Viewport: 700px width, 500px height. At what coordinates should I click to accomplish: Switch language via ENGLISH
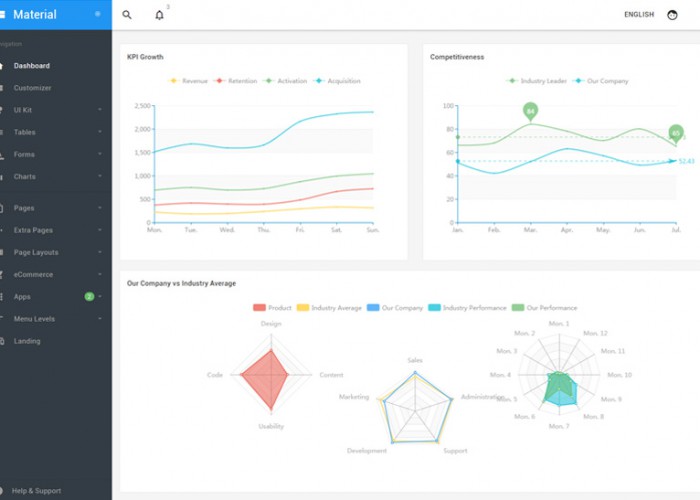[639, 15]
